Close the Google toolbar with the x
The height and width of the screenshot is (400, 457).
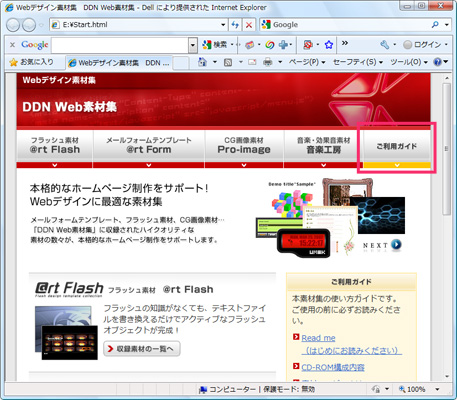pyautogui.click(x=12, y=45)
